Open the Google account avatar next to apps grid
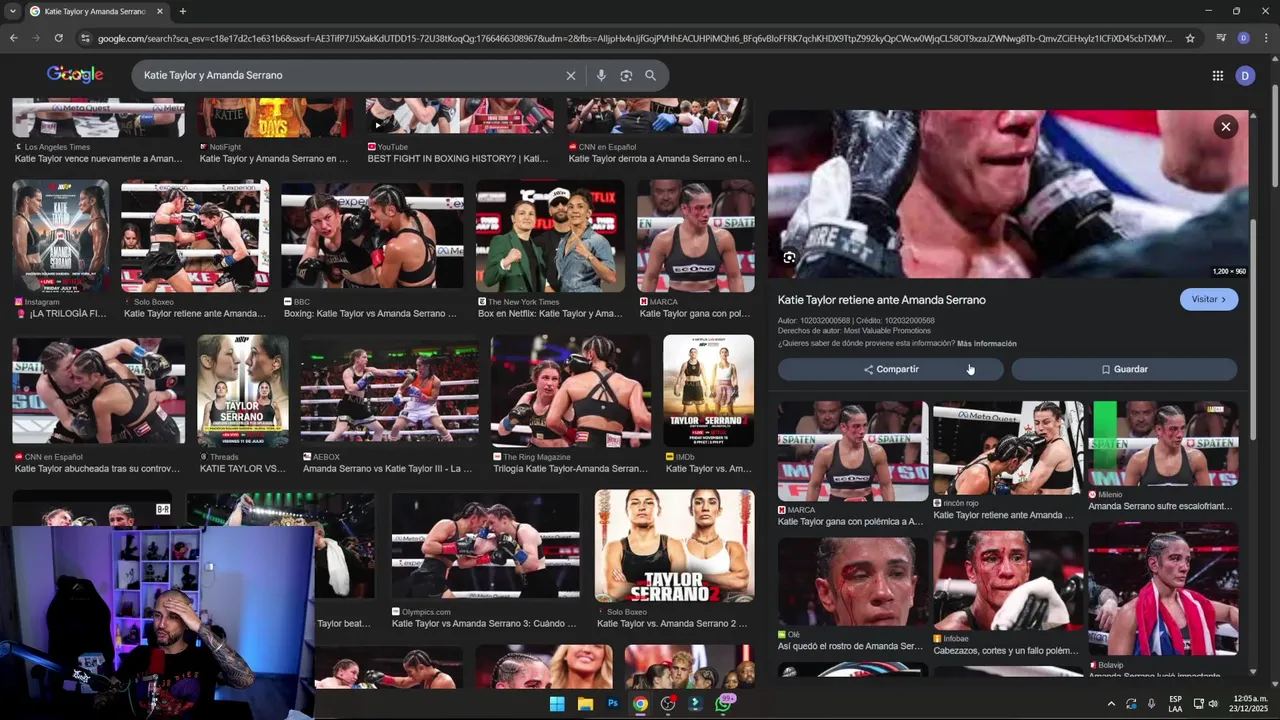The height and width of the screenshot is (720, 1280). click(1245, 75)
